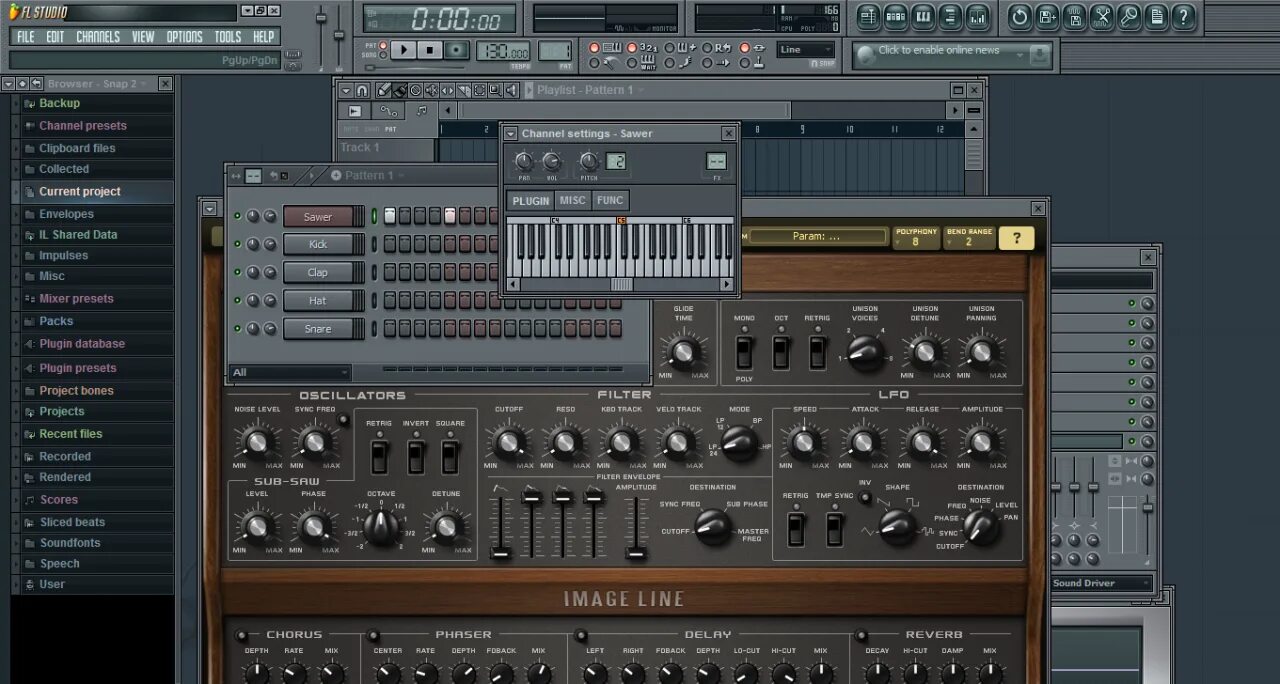Select the Clap channel button
Viewport: 1280px width, 684px height.
pos(318,272)
